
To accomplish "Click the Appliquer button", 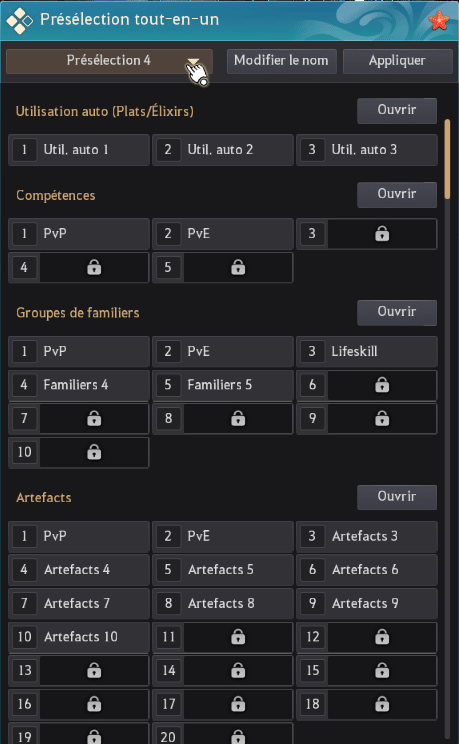I will pos(397,61).
